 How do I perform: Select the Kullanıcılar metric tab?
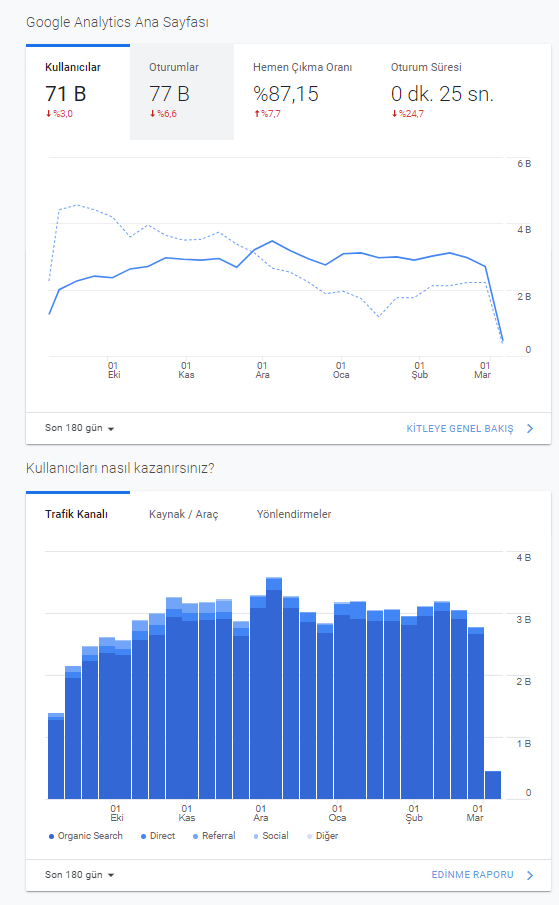tap(78, 91)
